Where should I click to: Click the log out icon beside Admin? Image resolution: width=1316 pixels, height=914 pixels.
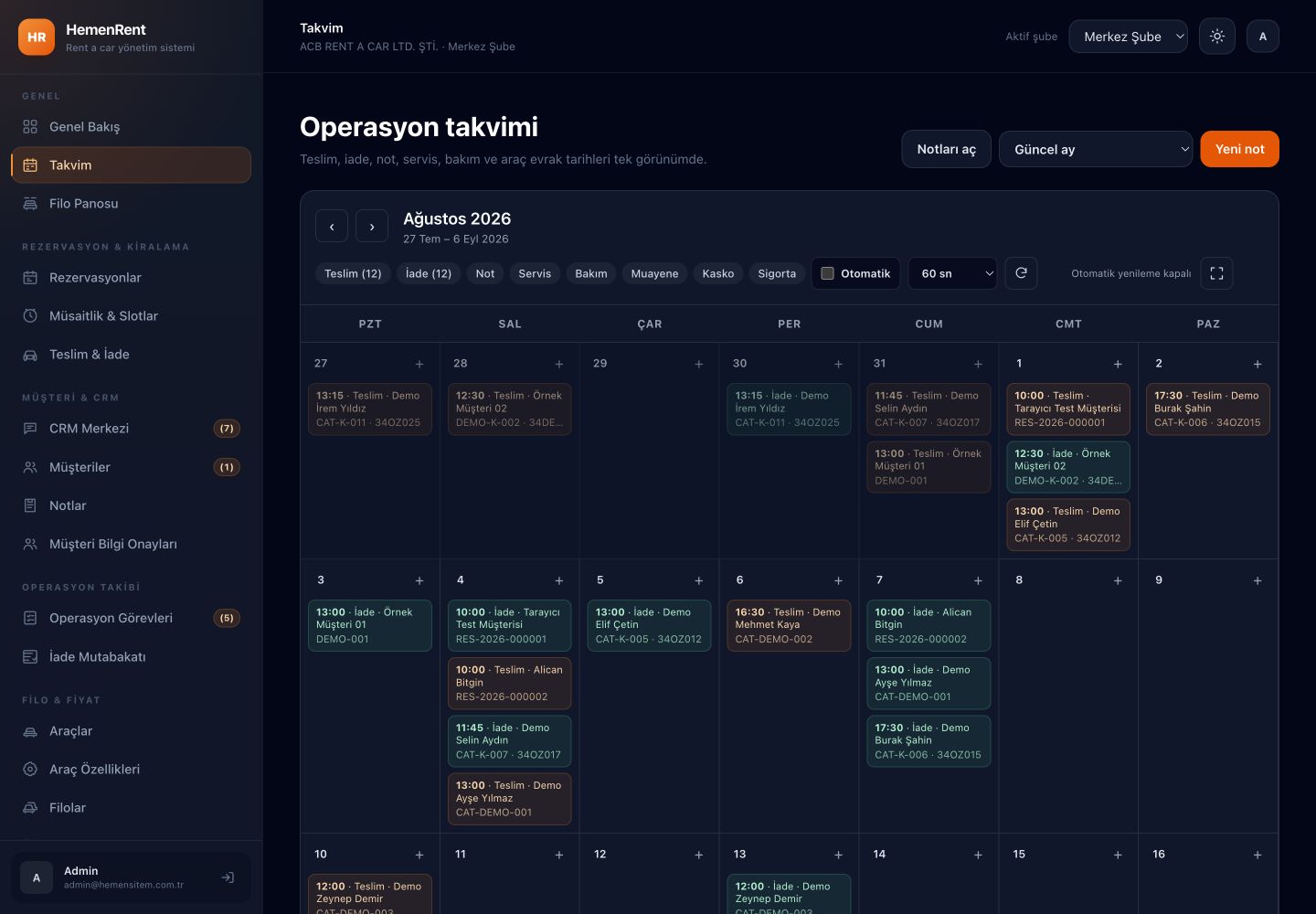(228, 877)
